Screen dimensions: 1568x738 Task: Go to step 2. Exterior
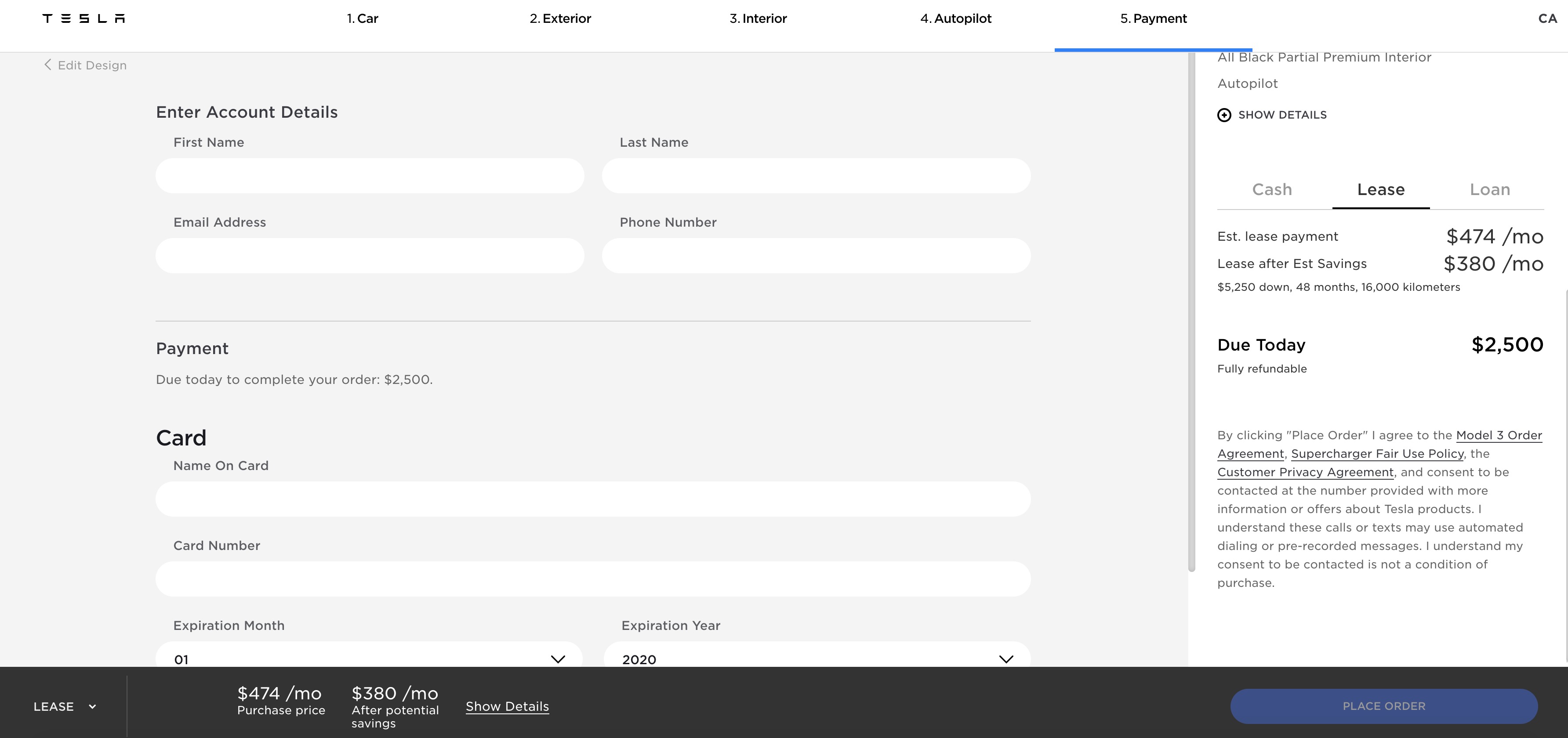(560, 18)
